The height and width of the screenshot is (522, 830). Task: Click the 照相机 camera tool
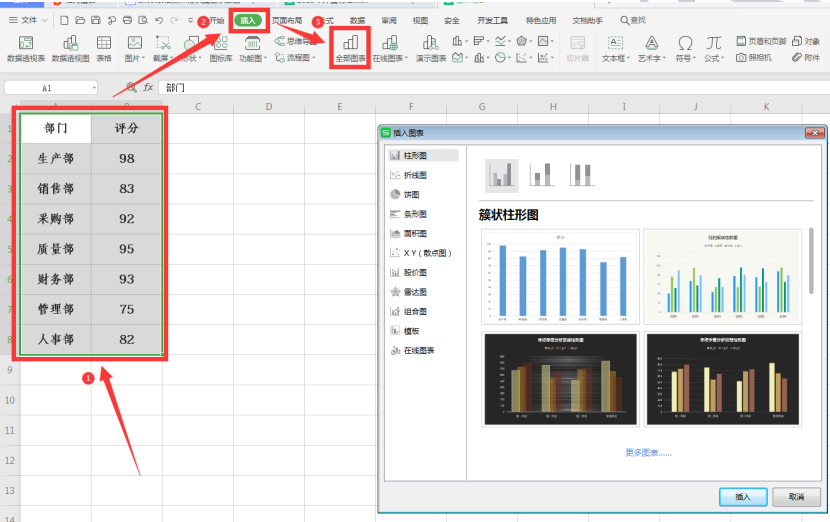[754, 57]
